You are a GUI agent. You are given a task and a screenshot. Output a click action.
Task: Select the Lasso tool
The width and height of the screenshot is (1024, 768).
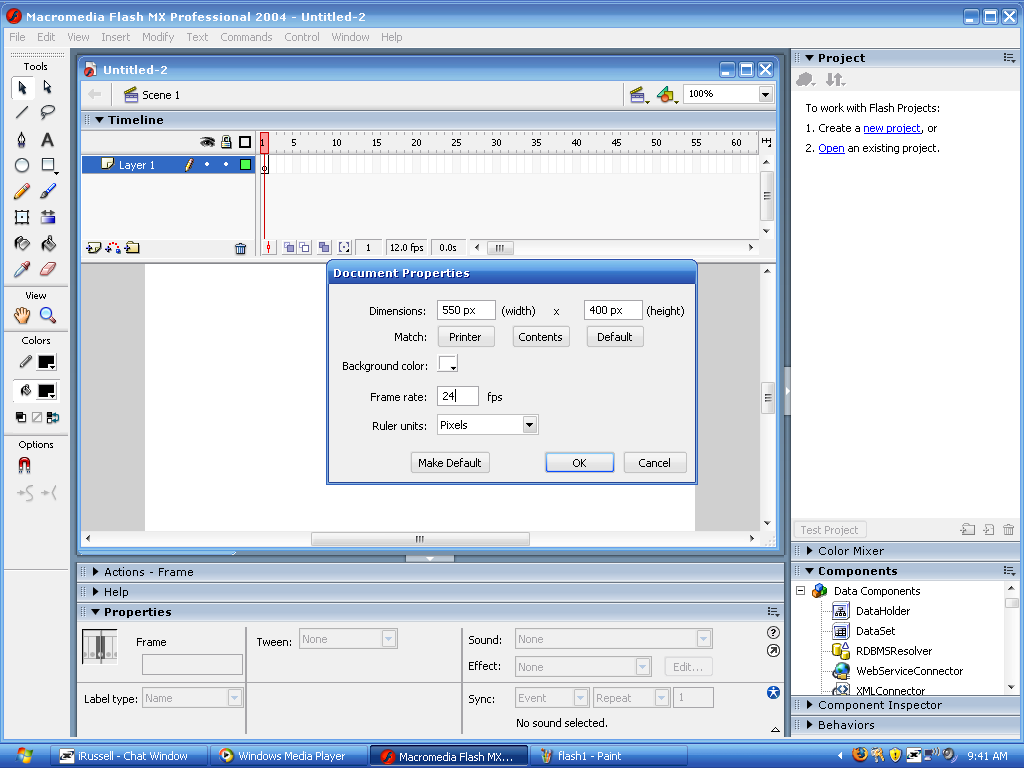47,113
